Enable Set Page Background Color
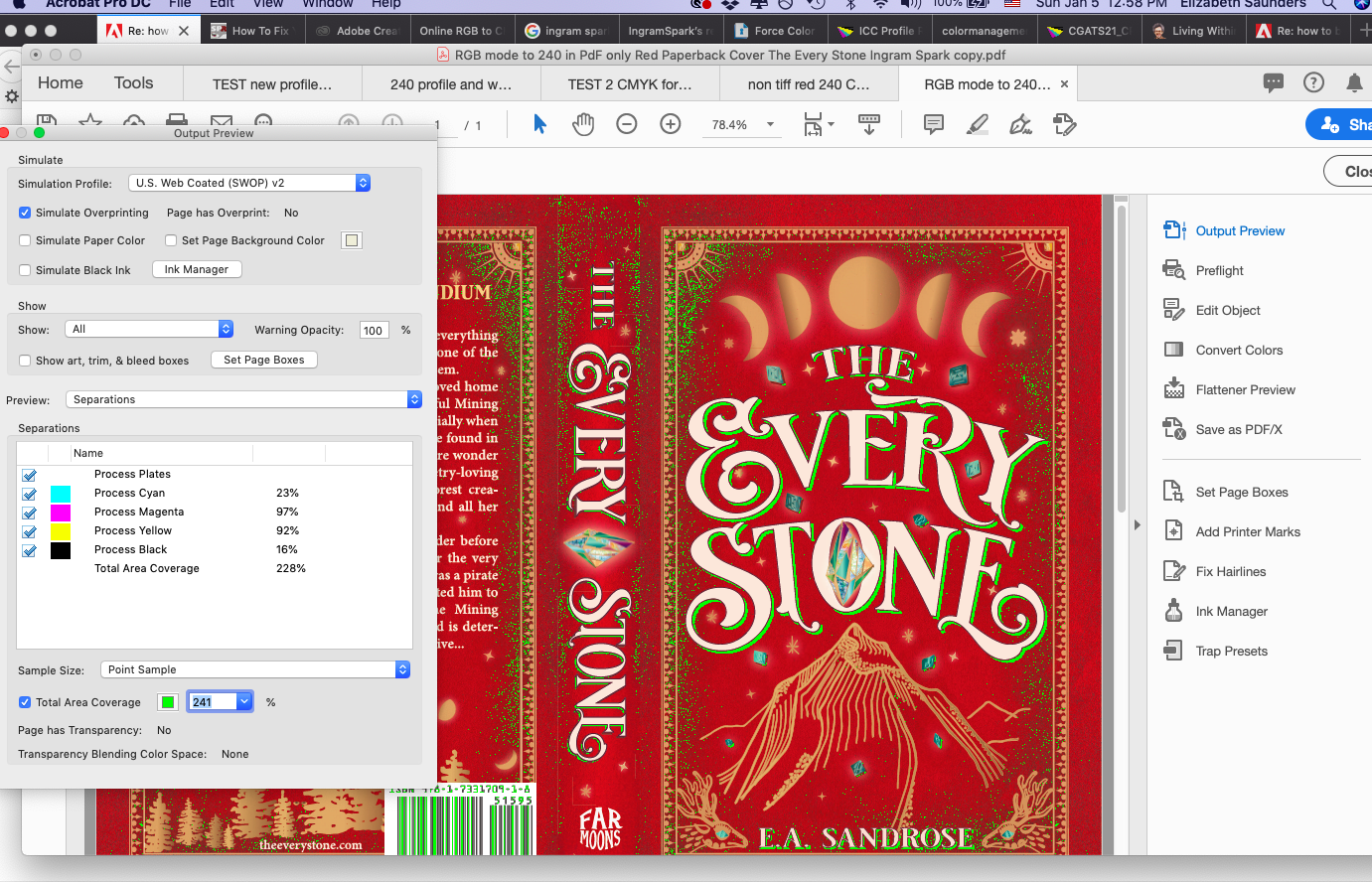Viewport: 1372px width, 882px height. pyautogui.click(x=171, y=240)
